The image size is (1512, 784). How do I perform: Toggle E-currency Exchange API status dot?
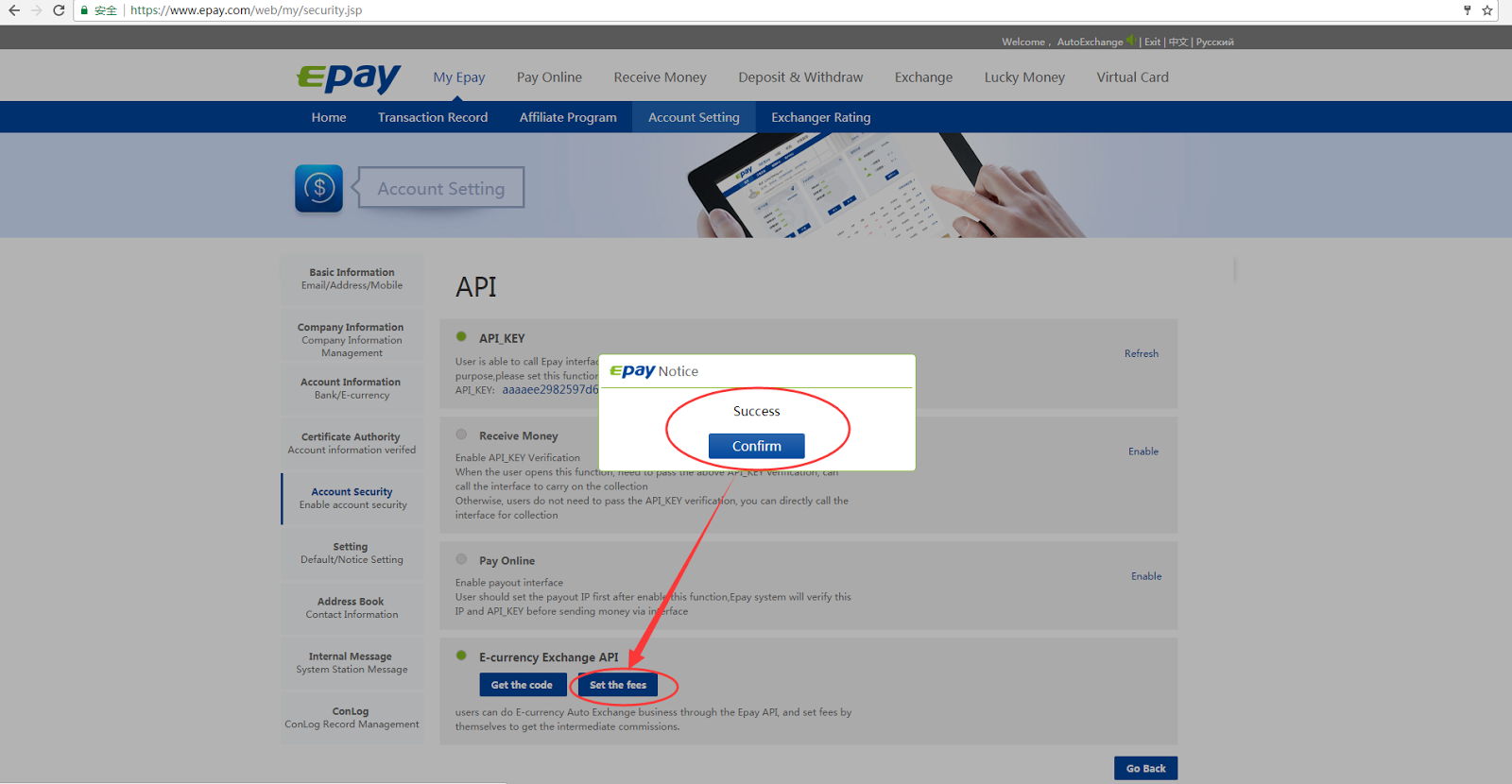(x=461, y=656)
